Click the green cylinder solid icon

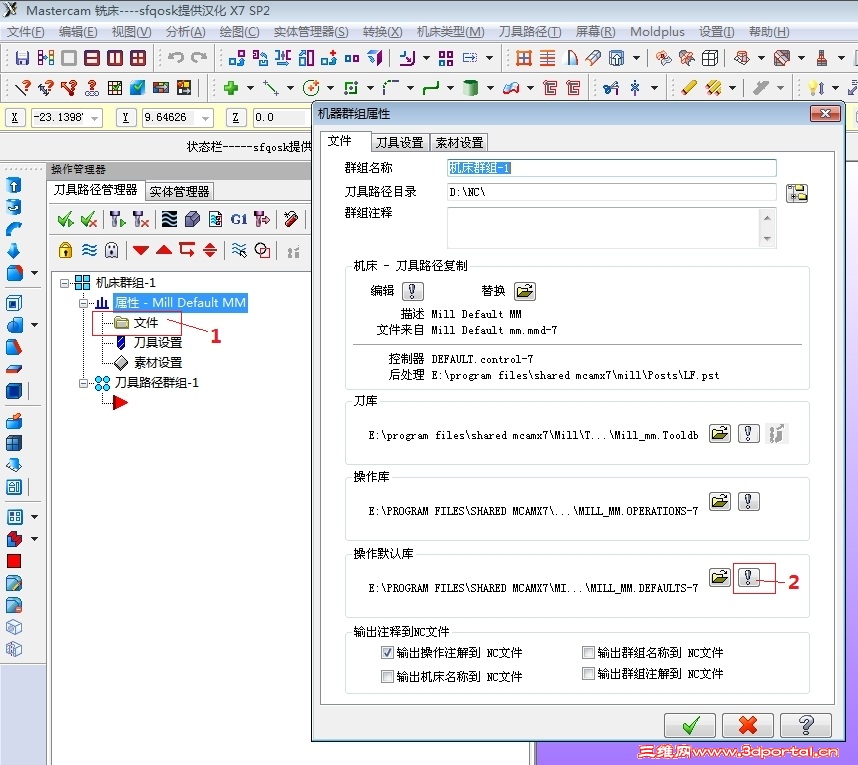(x=470, y=88)
